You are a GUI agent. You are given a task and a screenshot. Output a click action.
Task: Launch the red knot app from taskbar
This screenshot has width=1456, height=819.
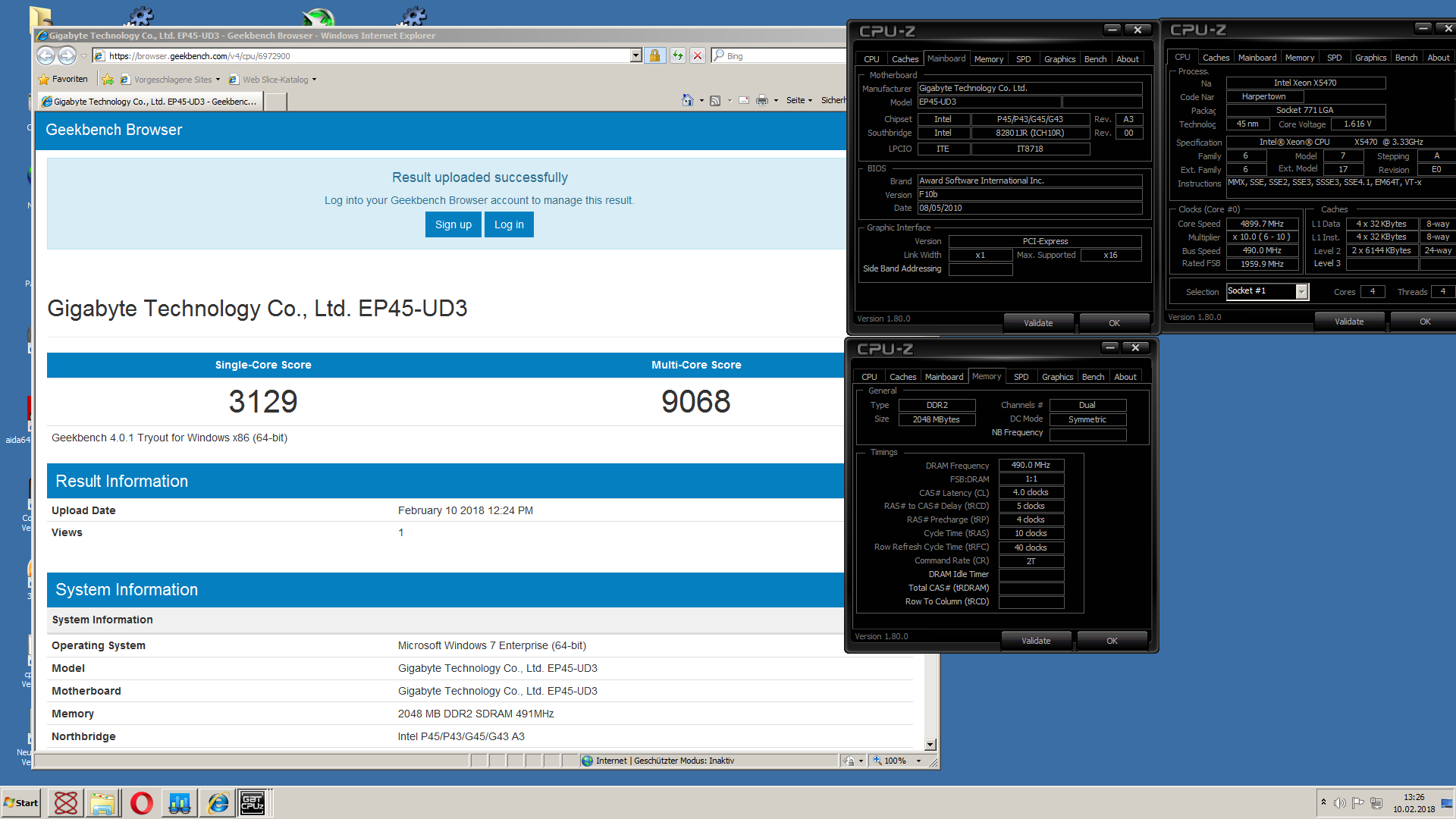[66, 803]
